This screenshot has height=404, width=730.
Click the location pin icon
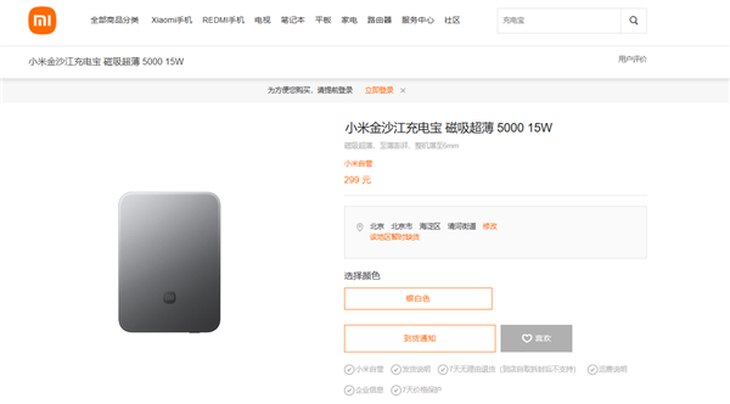[359, 227]
